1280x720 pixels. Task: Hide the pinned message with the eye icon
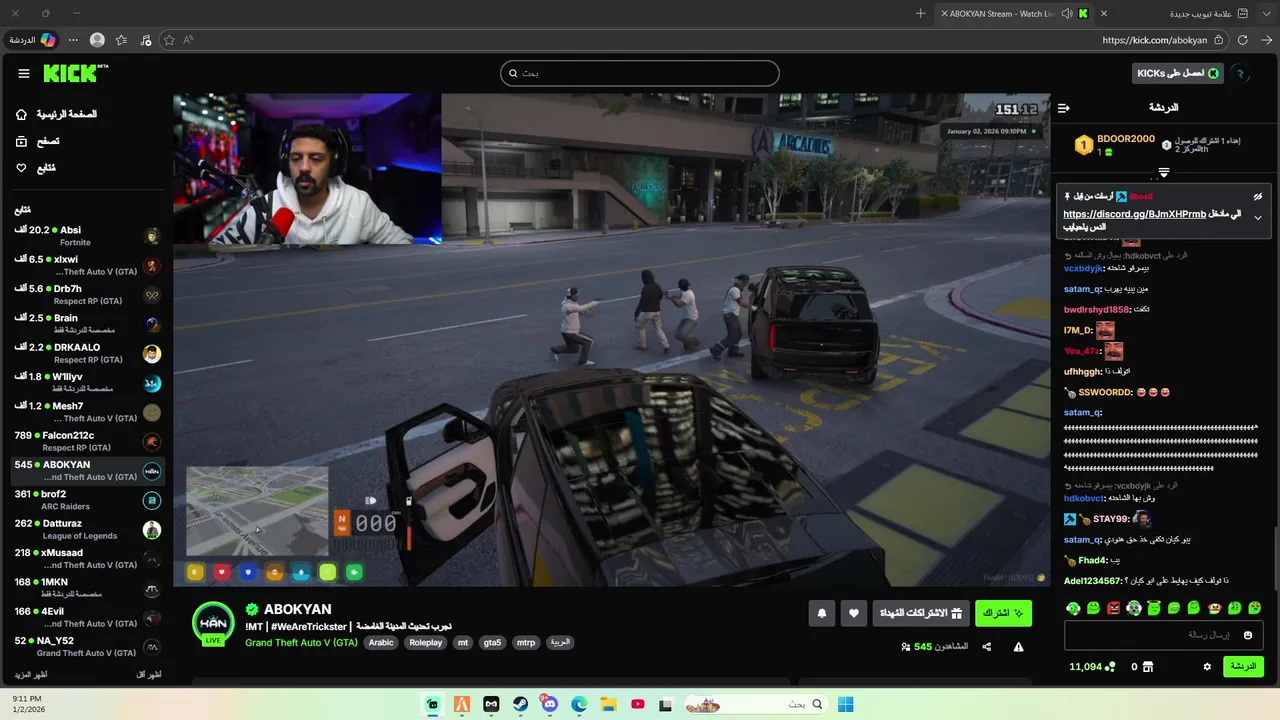coord(1258,196)
